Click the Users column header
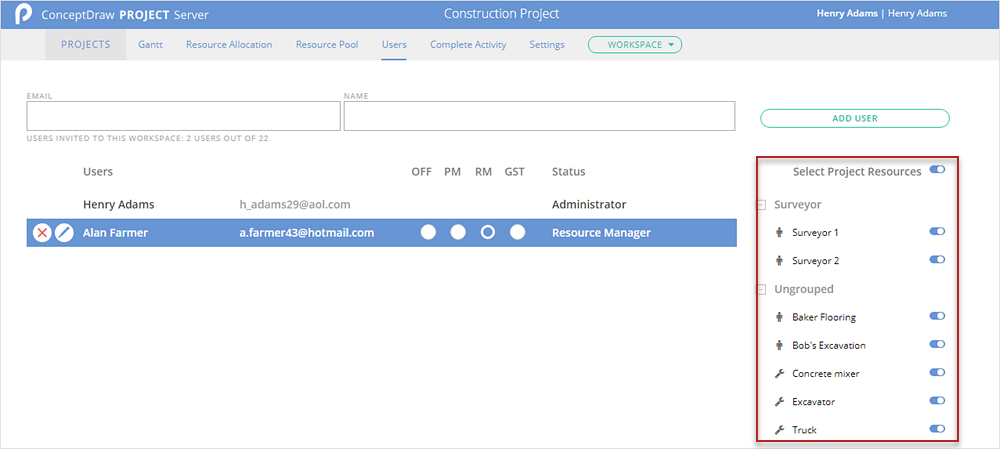The height and width of the screenshot is (449, 1000). click(98, 172)
